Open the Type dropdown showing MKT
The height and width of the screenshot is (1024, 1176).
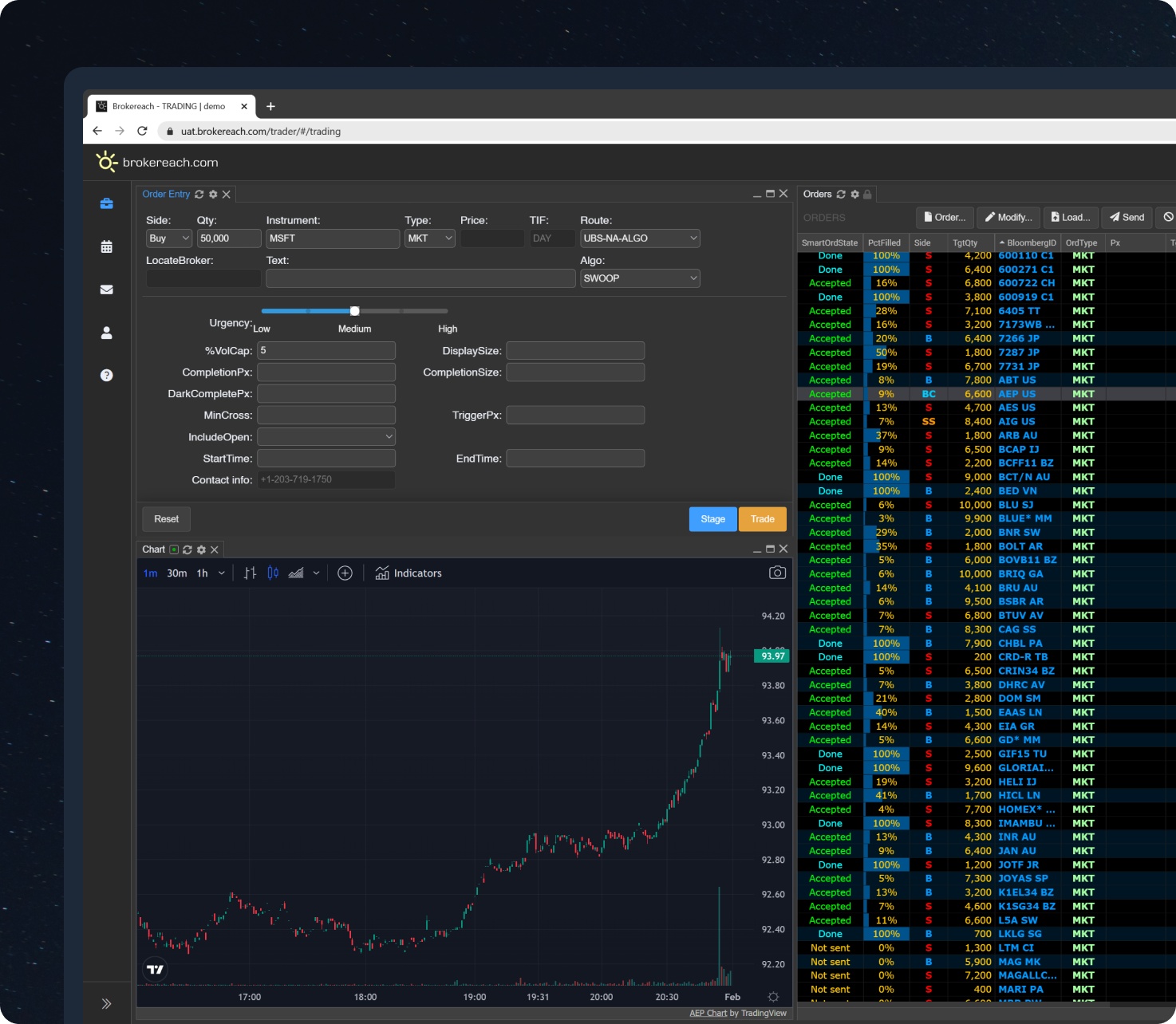tap(430, 238)
